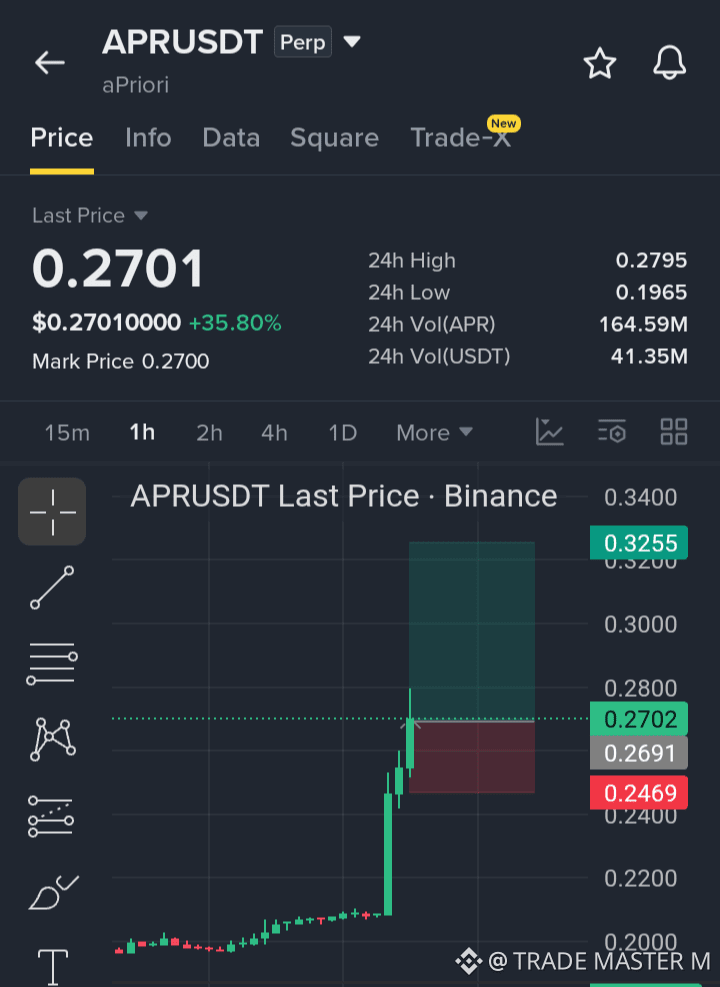Viewport: 720px width, 987px height.
Task: Click the aPriori token name
Action: pyautogui.click(x=135, y=85)
